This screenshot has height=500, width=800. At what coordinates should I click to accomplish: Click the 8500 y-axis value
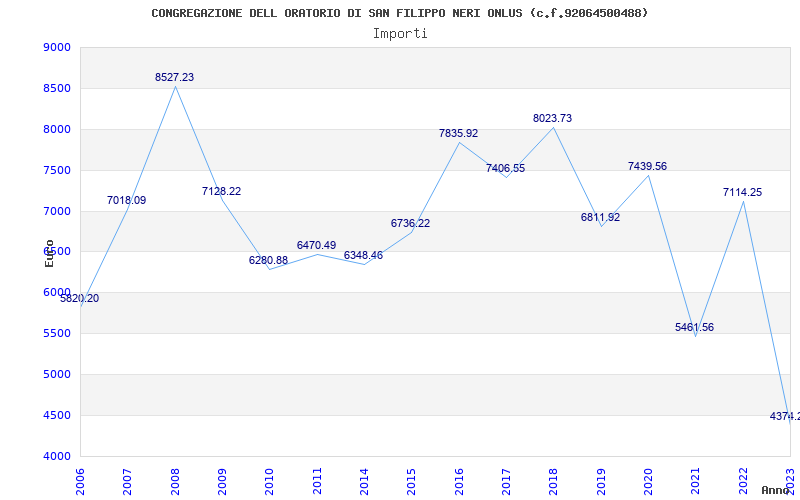pyautogui.click(x=57, y=88)
